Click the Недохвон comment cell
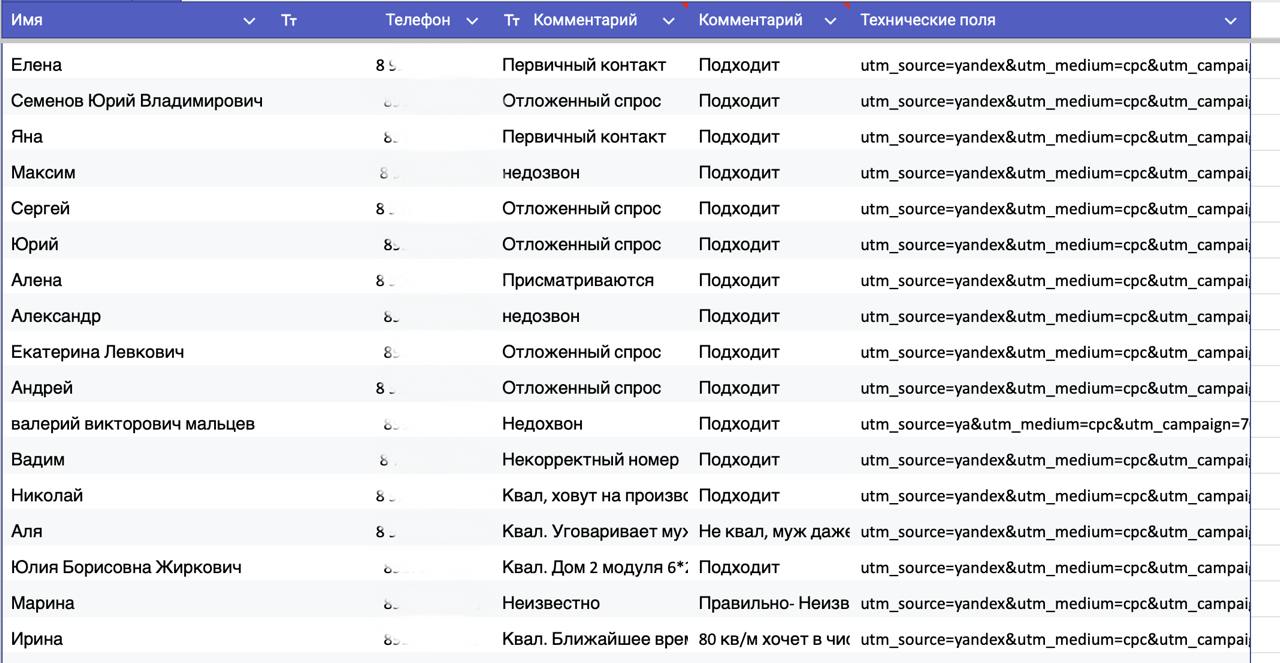1280x663 pixels. [542, 424]
